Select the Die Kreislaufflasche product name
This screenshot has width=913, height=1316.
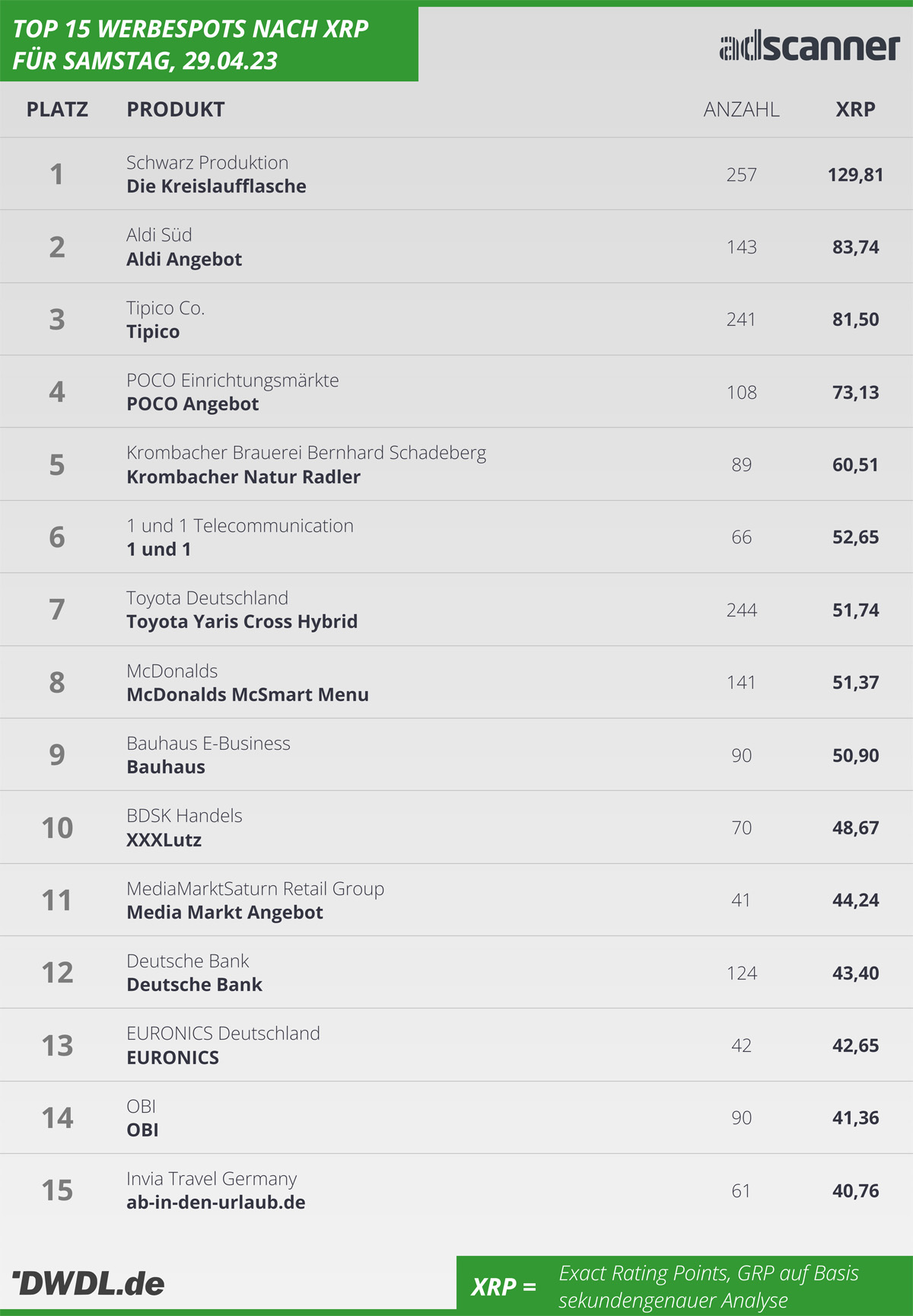click(216, 186)
